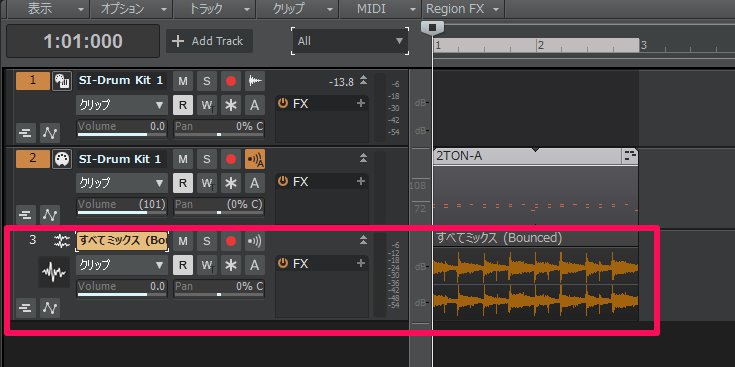Viewport: 735px width, 367px height.
Task: Open the トラック menu
Action: [214, 8]
